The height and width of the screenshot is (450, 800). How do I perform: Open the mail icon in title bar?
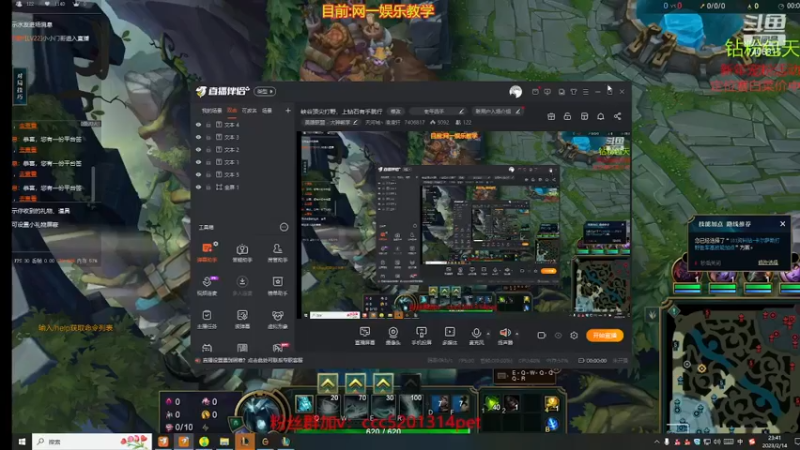click(535, 92)
